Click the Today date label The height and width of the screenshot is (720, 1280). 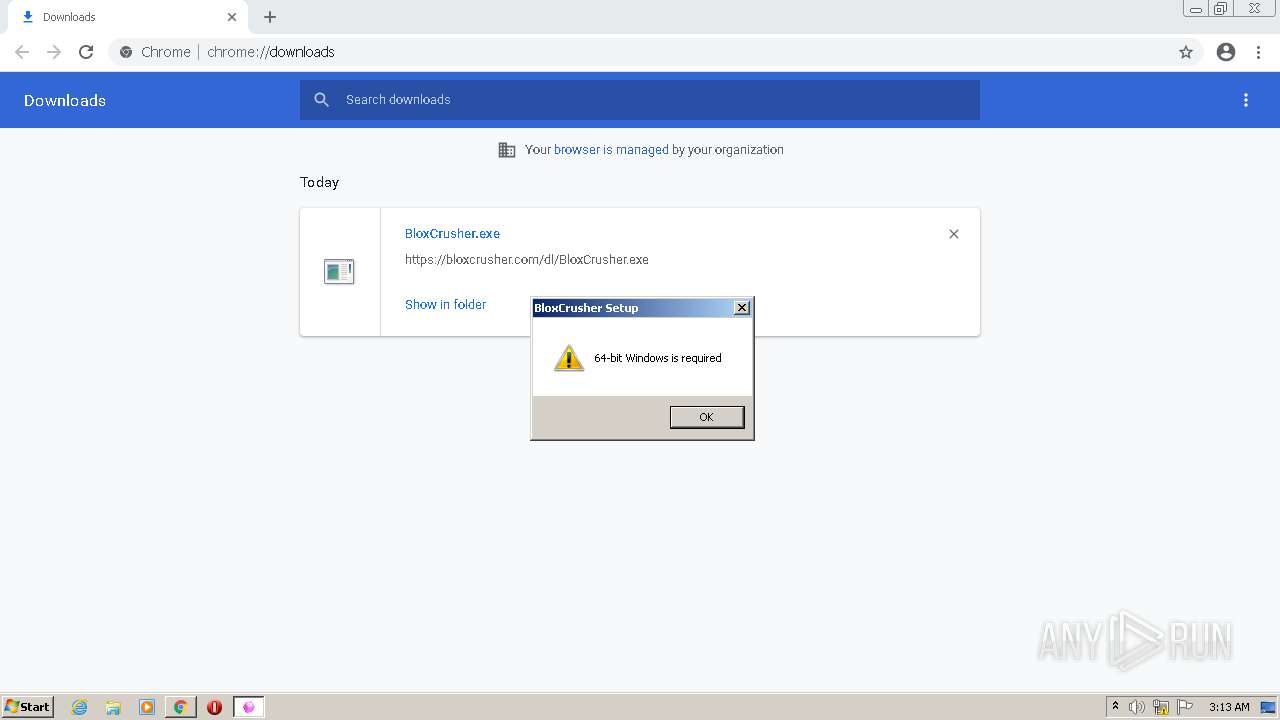[319, 182]
